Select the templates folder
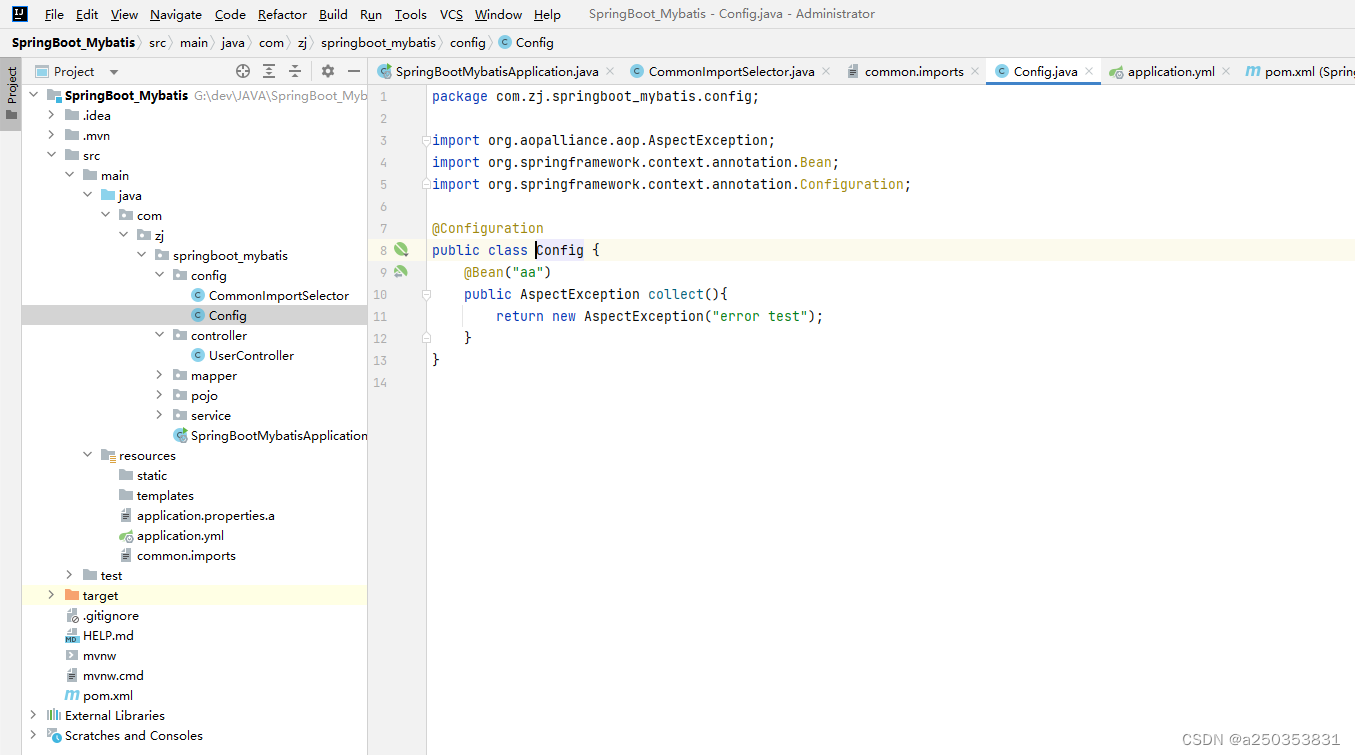 [x=165, y=495]
